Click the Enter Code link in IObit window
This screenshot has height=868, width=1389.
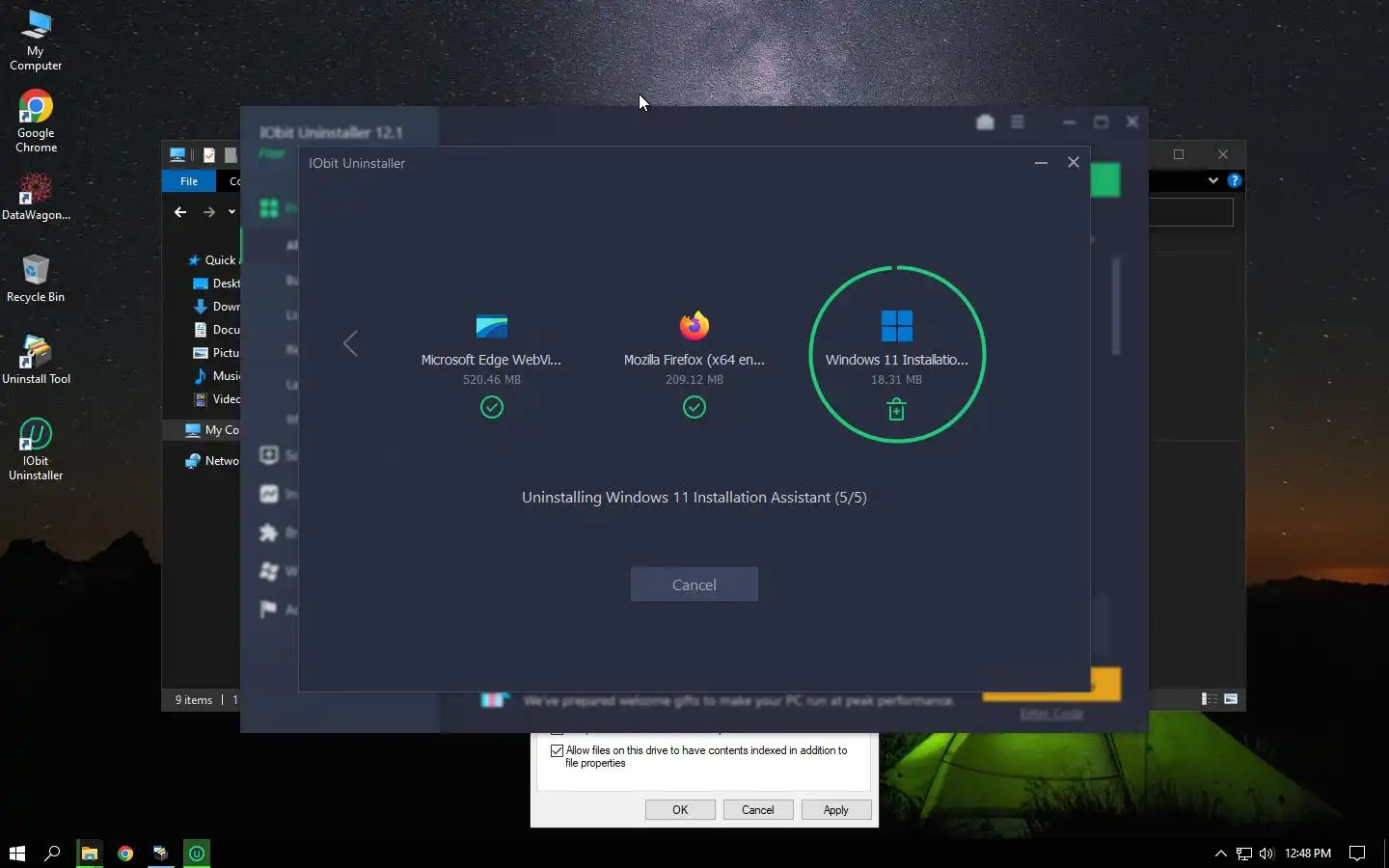tap(1051, 714)
